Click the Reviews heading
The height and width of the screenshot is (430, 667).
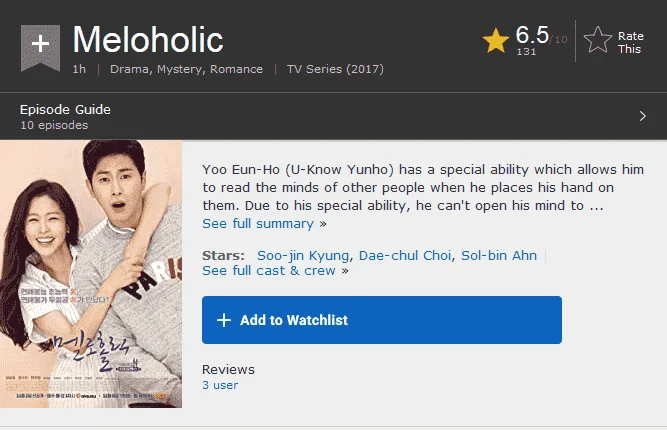click(228, 369)
